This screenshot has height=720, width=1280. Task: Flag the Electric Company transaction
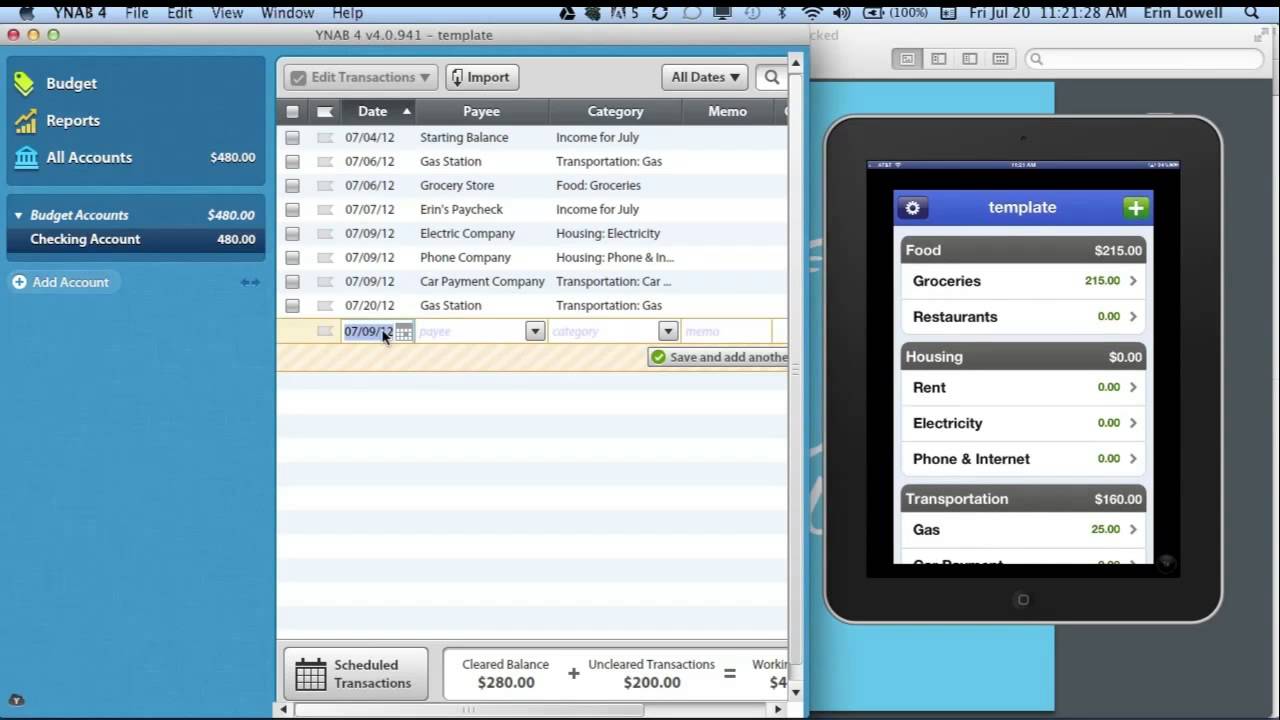pos(325,234)
